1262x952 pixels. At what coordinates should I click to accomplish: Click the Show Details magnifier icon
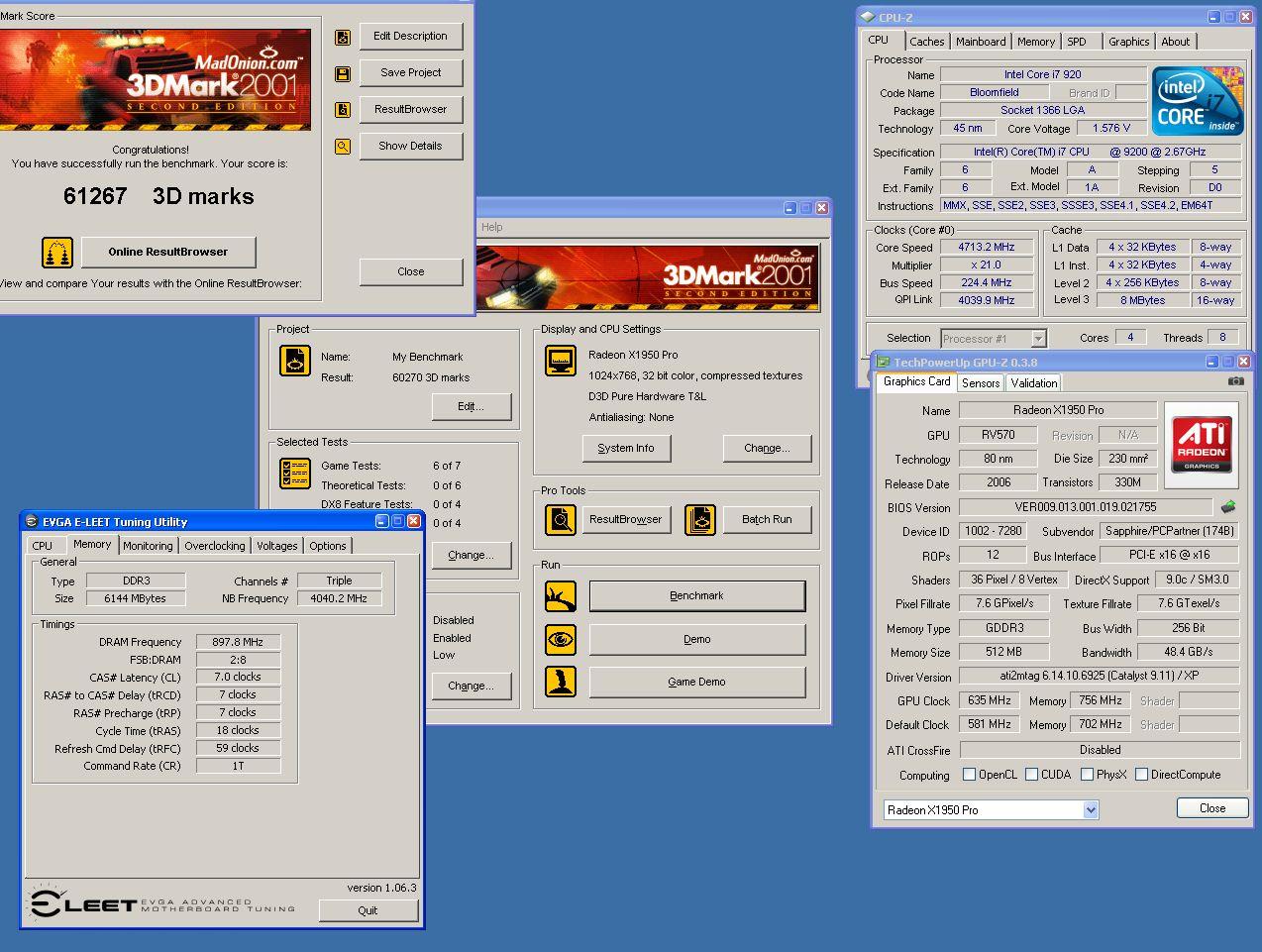coord(343,147)
